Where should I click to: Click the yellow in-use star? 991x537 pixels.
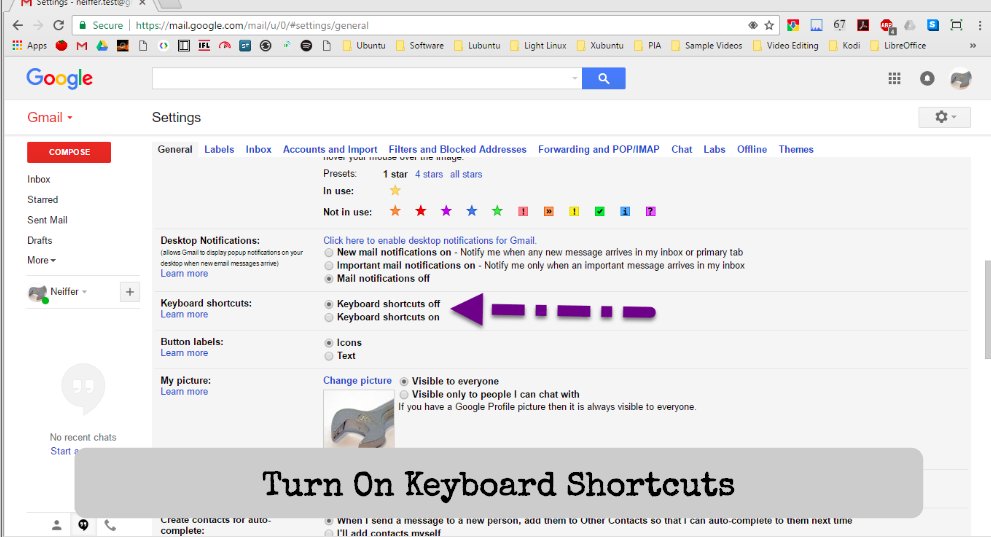[395, 190]
